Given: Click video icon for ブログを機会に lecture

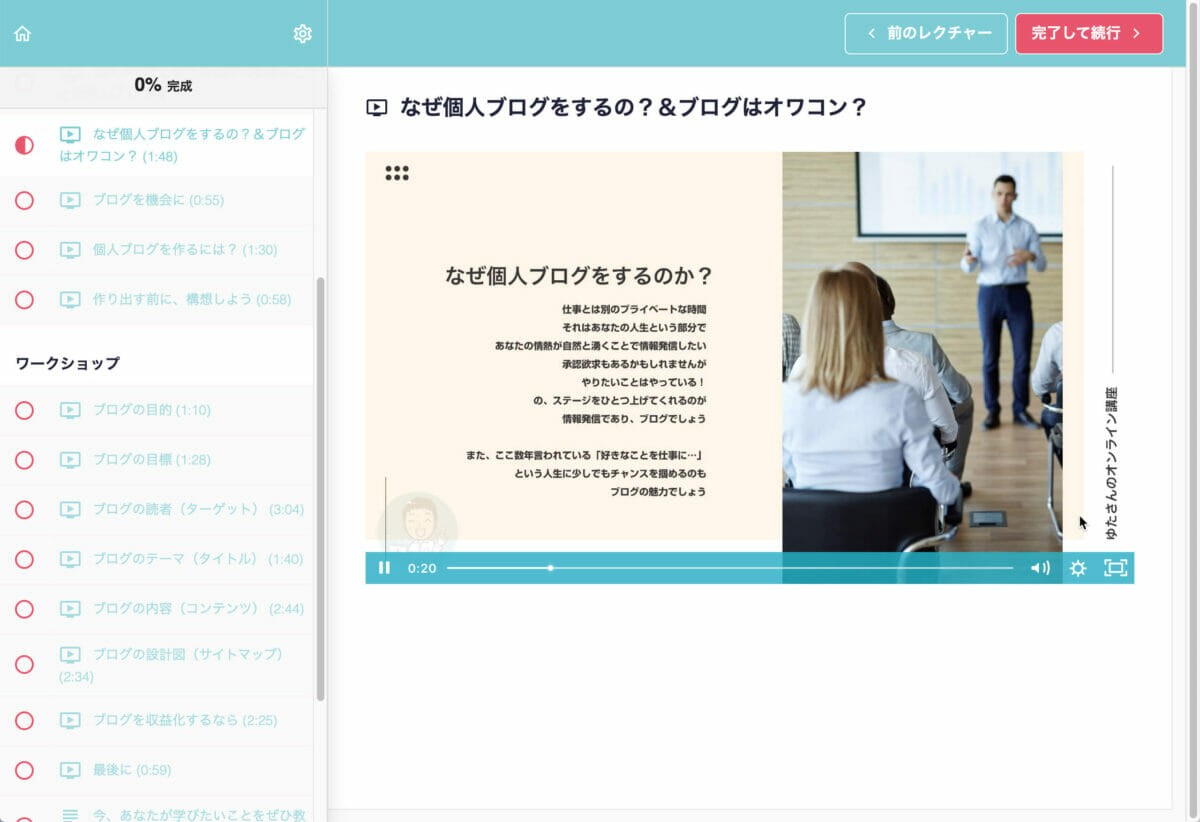Looking at the screenshot, I should 70,200.
